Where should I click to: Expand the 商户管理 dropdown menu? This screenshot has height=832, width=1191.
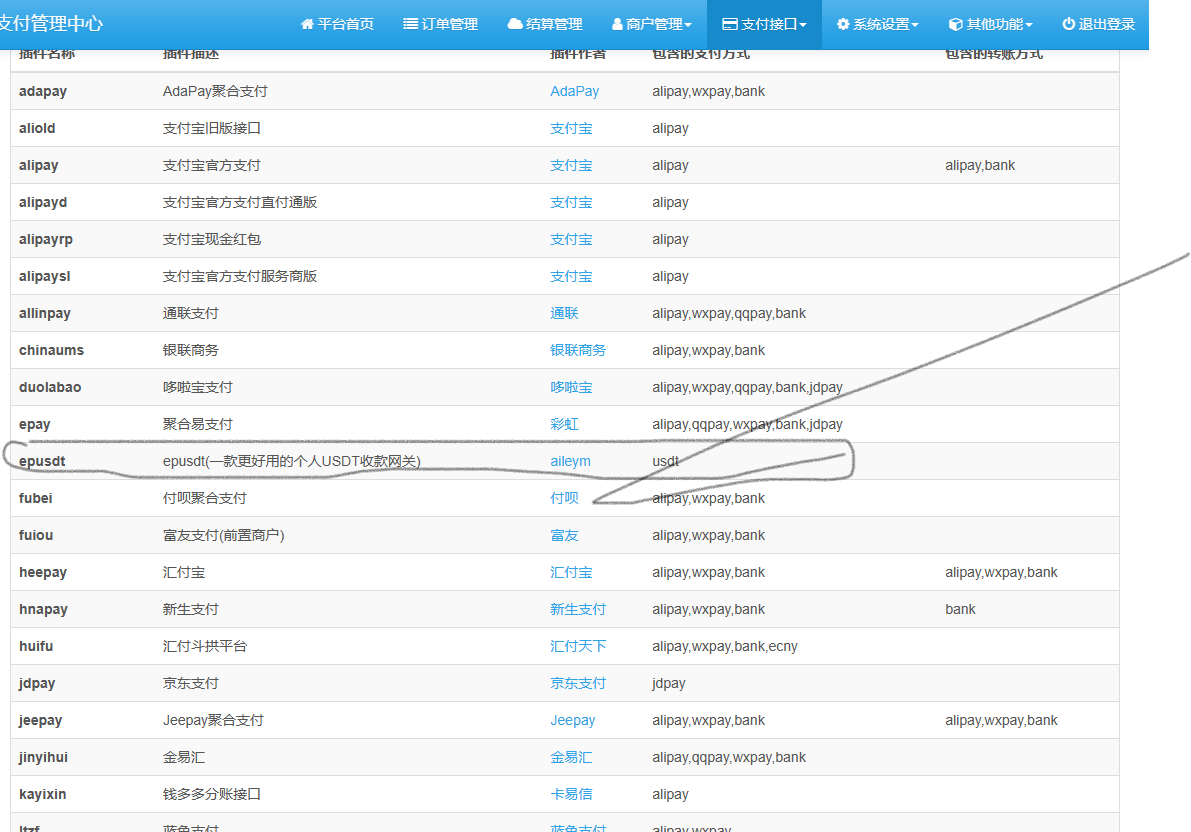(x=652, y=24)
